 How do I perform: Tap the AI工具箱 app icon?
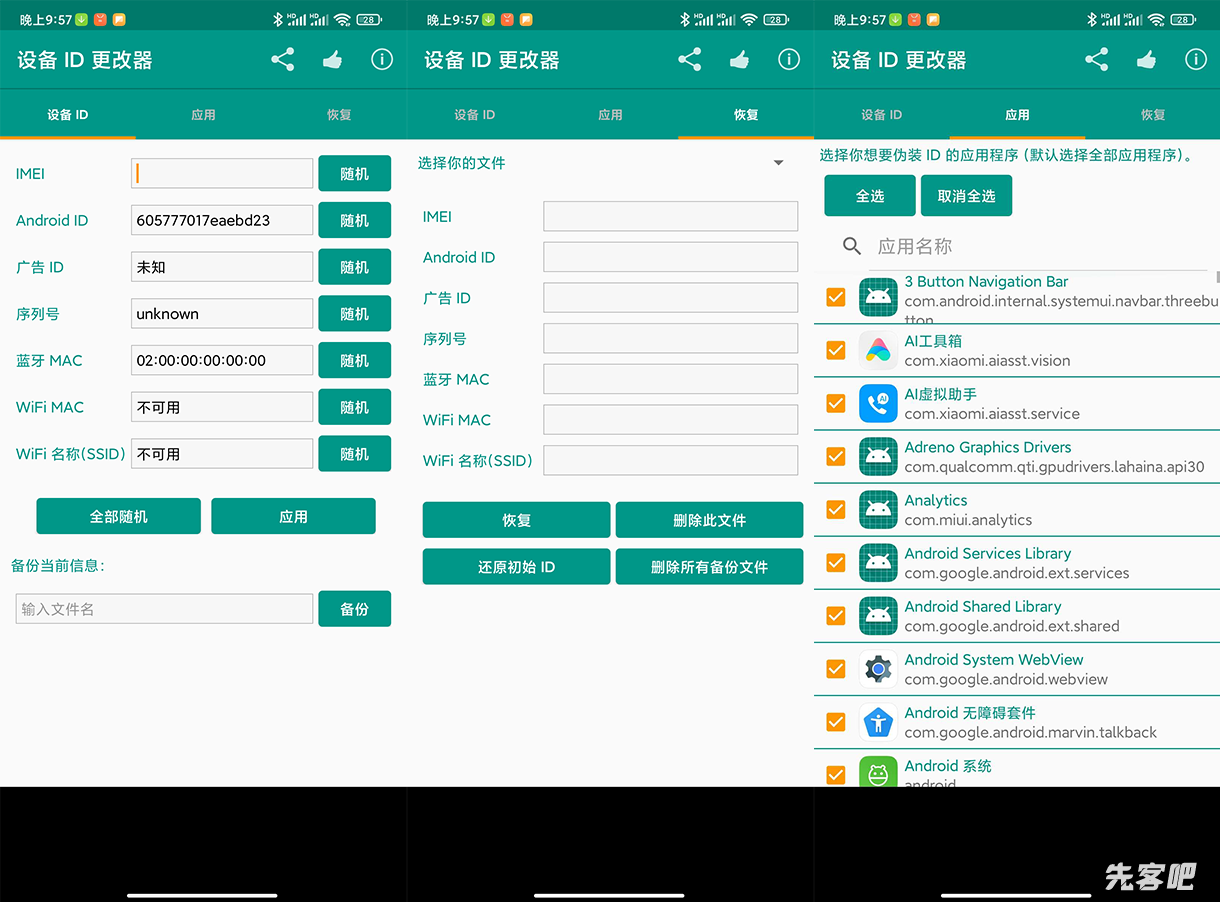click(x=878, y=351)
